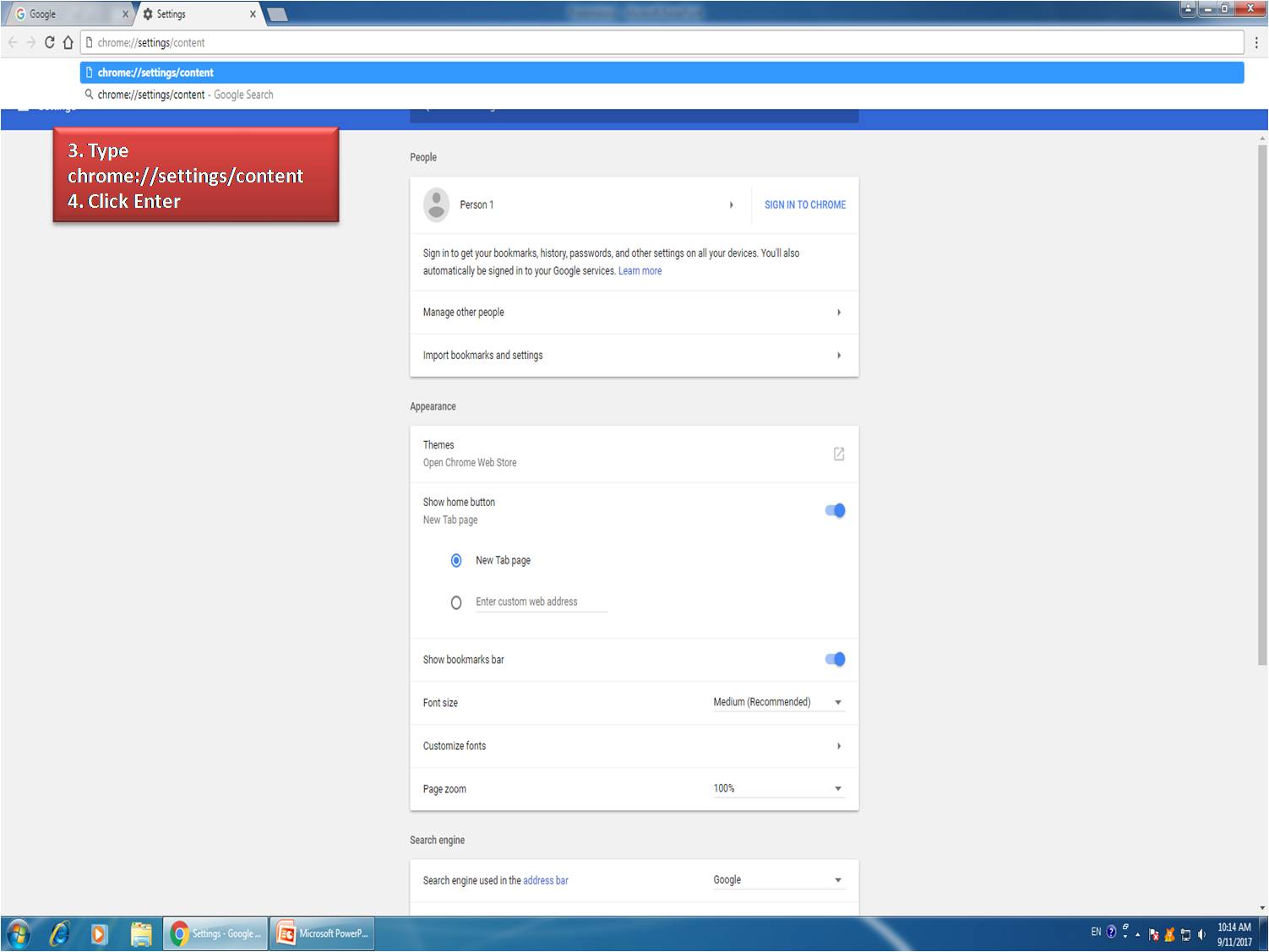Open a new tab with the new tab button

tap(277, 14)
